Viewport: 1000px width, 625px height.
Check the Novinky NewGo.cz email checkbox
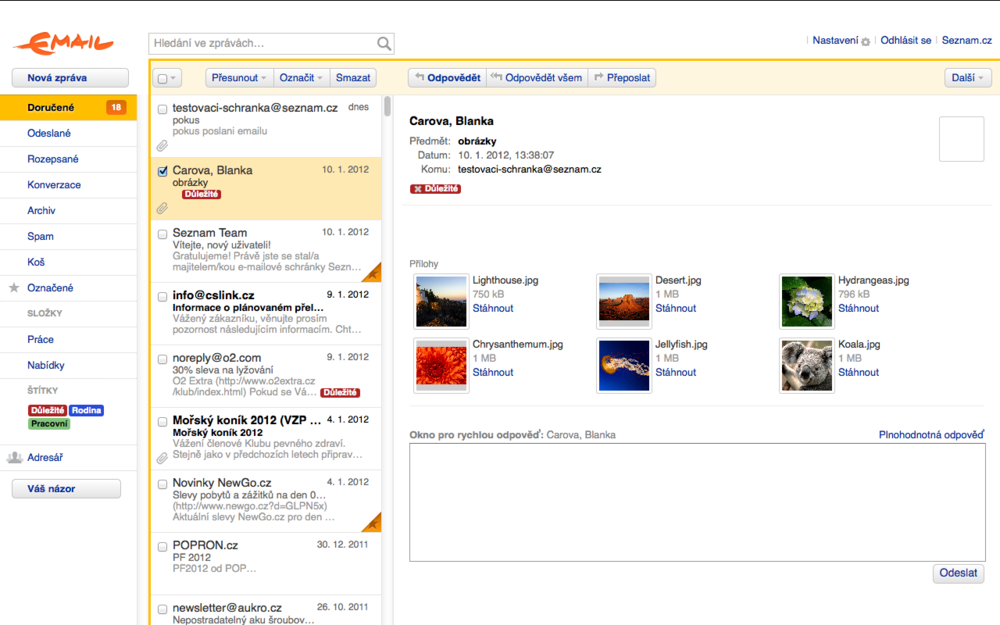pos(163,484)
